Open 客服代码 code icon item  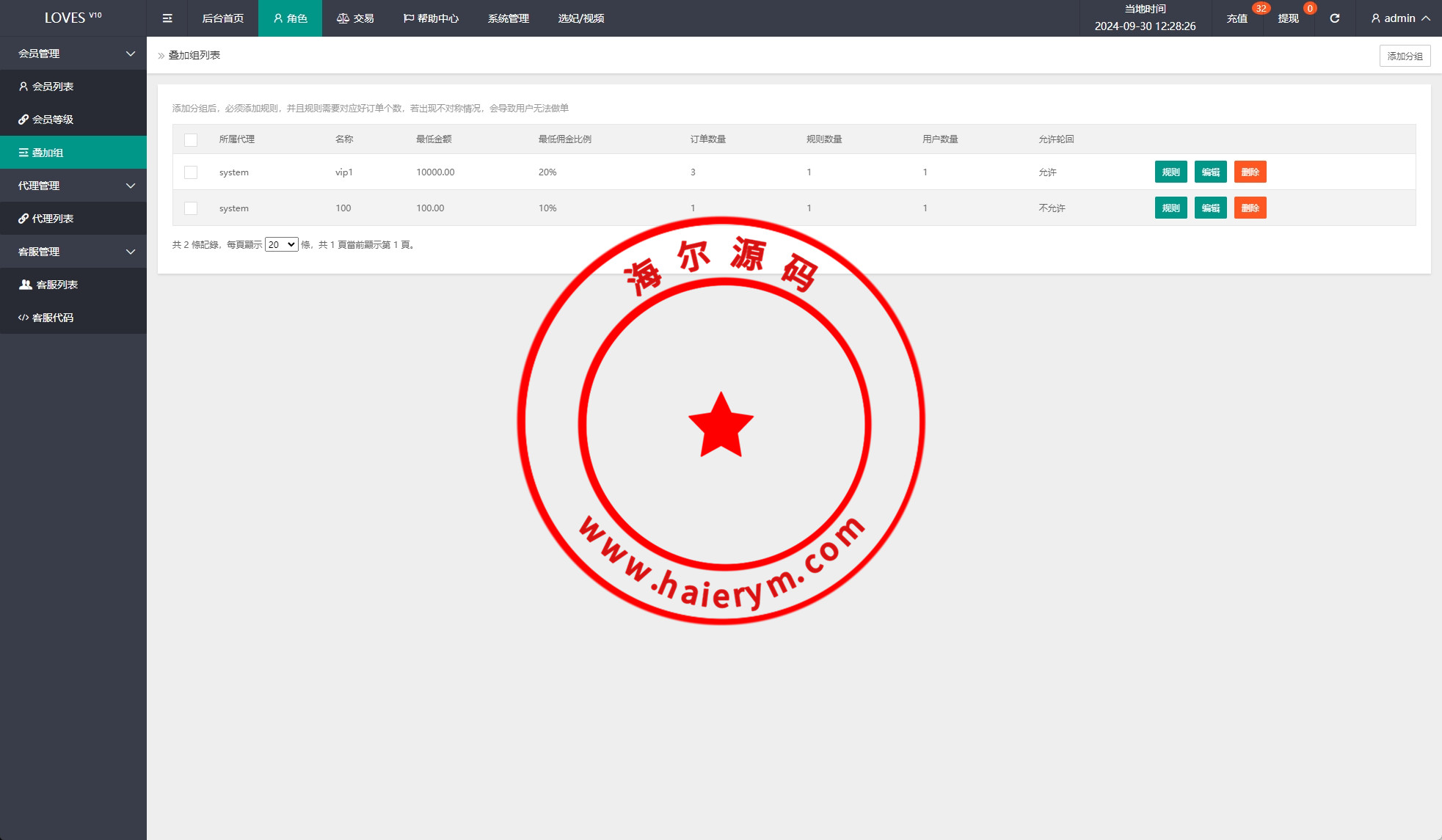point(53,318)
